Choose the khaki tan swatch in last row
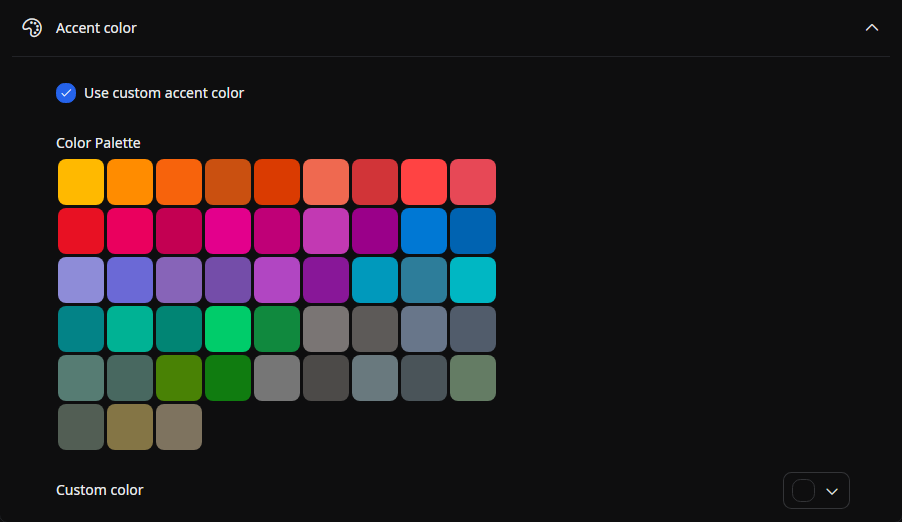The image size is (902, 522). 130,426
